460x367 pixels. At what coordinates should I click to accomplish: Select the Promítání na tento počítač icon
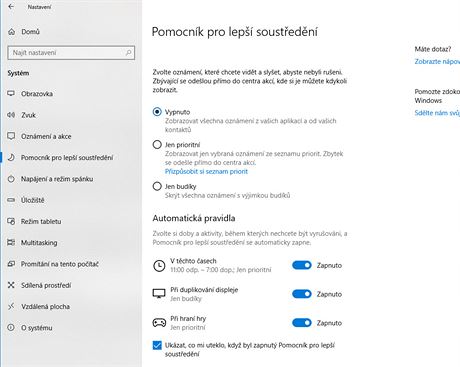point(11,264)
